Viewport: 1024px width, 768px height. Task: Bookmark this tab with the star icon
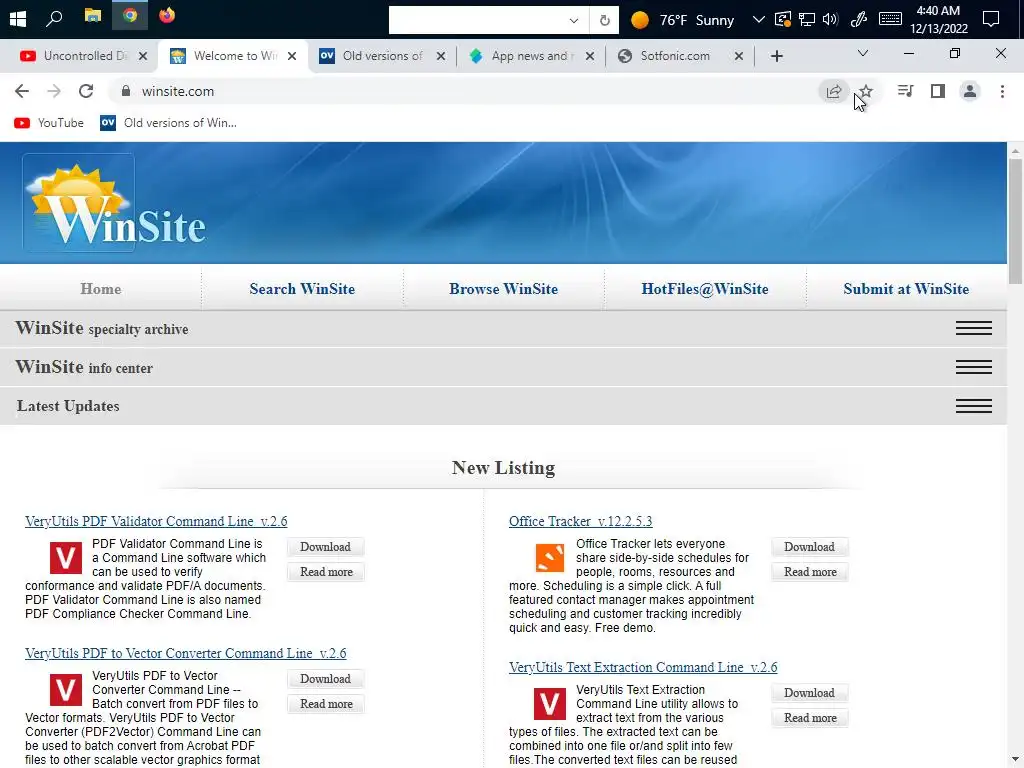(x=866, y=91)
